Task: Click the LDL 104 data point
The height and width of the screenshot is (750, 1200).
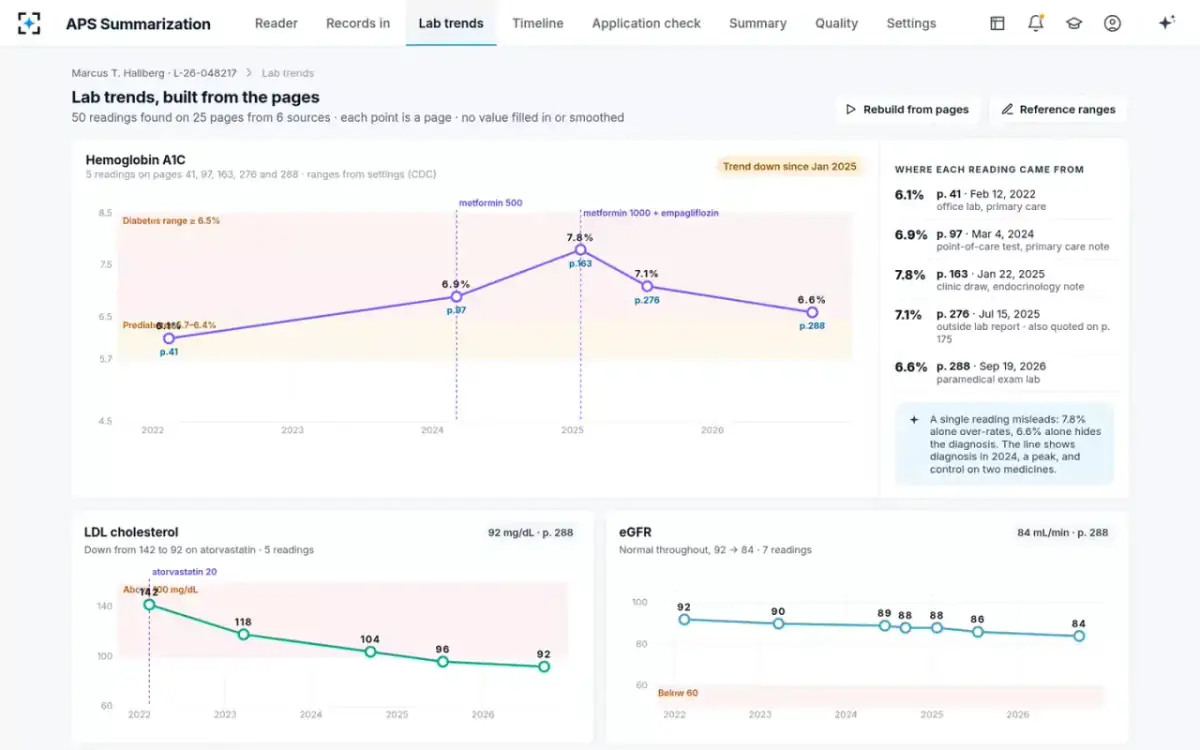Action: pos(370,652)
